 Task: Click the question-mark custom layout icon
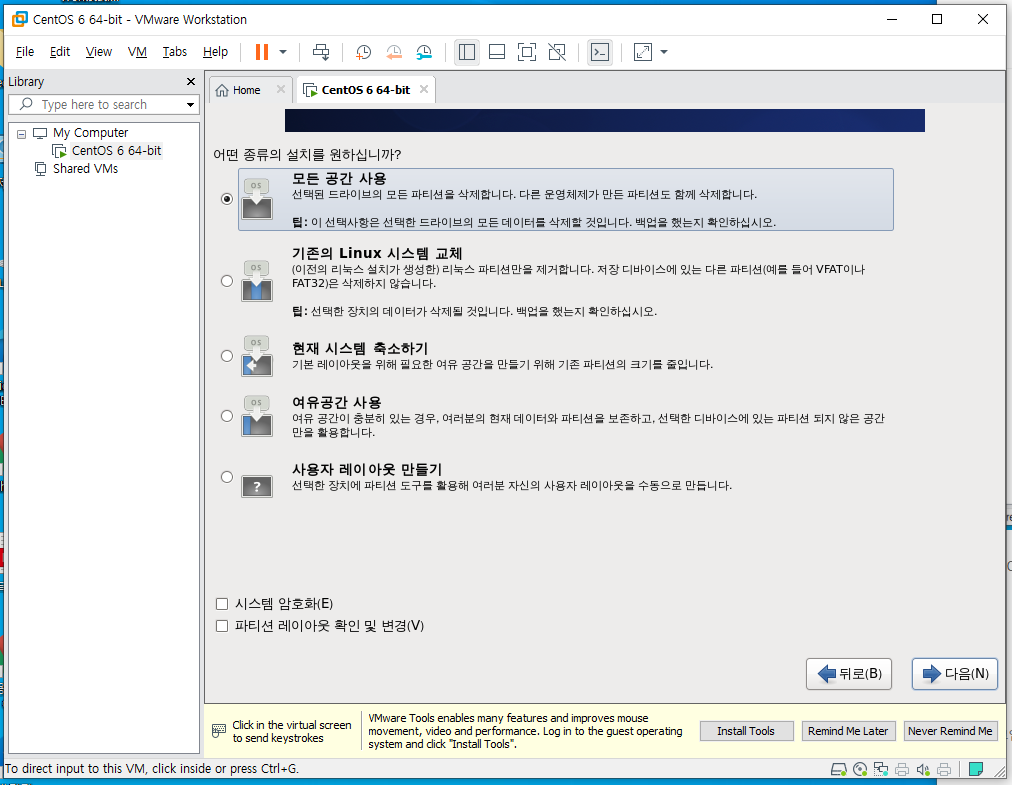(257, 486)
